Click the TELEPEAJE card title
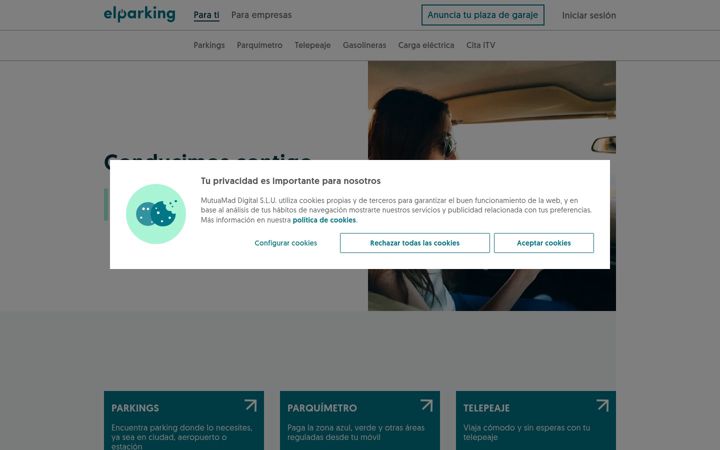The height and width of the screenshot is (450, 720). 486,408
